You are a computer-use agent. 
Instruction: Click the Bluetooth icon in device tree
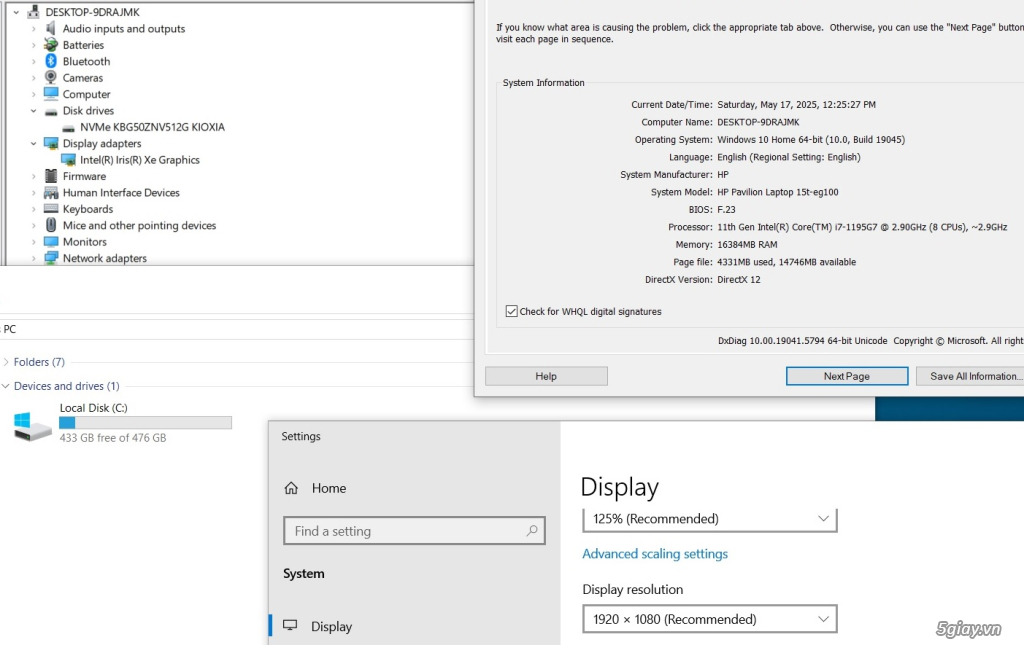click(x=51, y=61)
